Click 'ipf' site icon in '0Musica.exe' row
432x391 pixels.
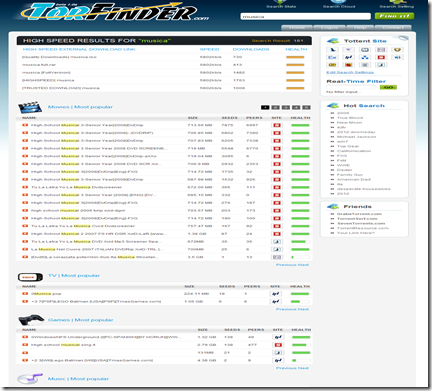(275, 294)
